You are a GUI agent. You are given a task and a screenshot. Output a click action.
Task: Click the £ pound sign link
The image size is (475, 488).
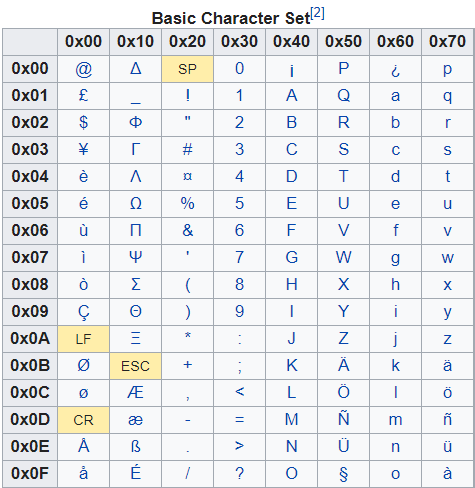point(83,96)
